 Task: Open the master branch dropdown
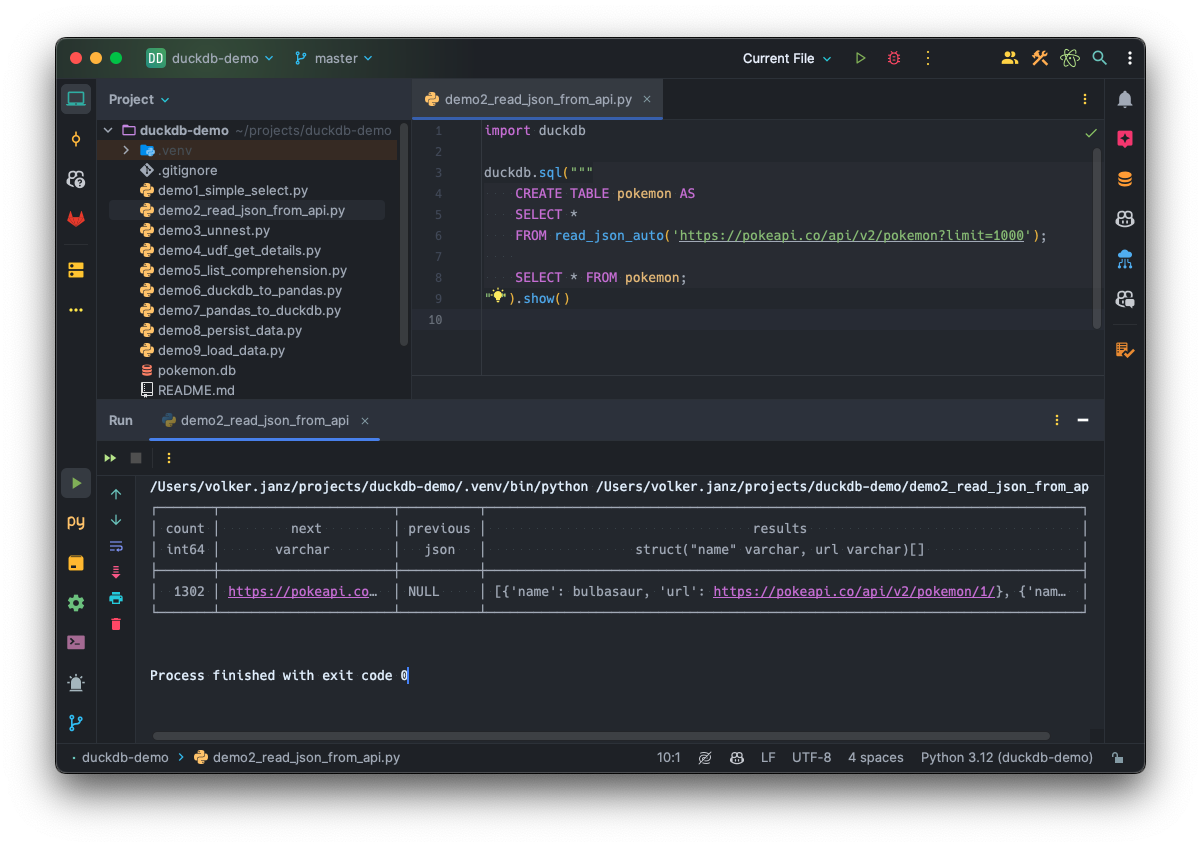333,58
